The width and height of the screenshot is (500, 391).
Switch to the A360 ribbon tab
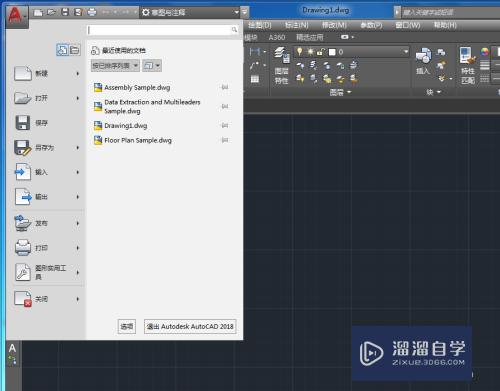277,37
